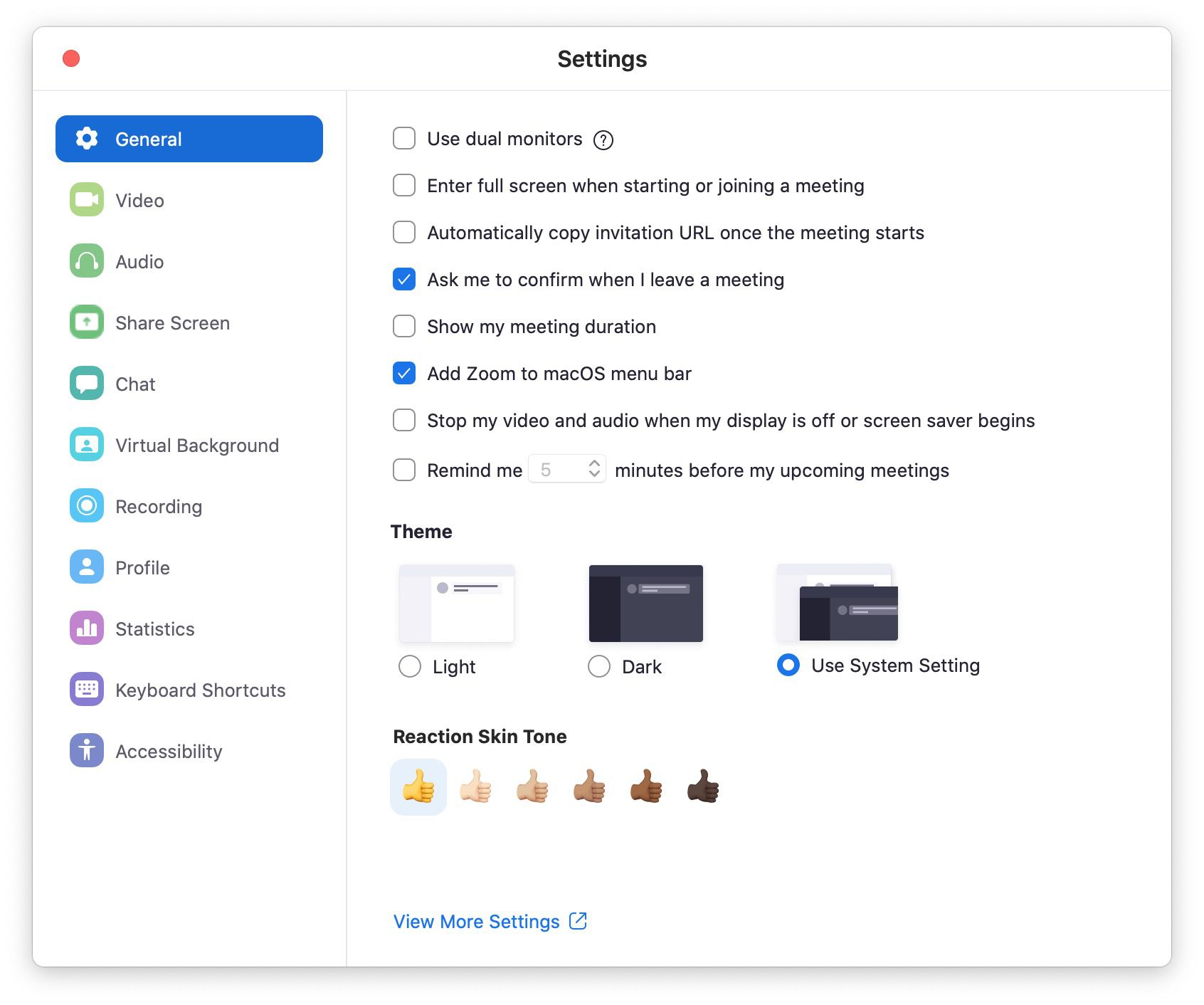
Task: Uncheck Ask me to confirm leaving meeting
Action: click(x=404, y=280)
